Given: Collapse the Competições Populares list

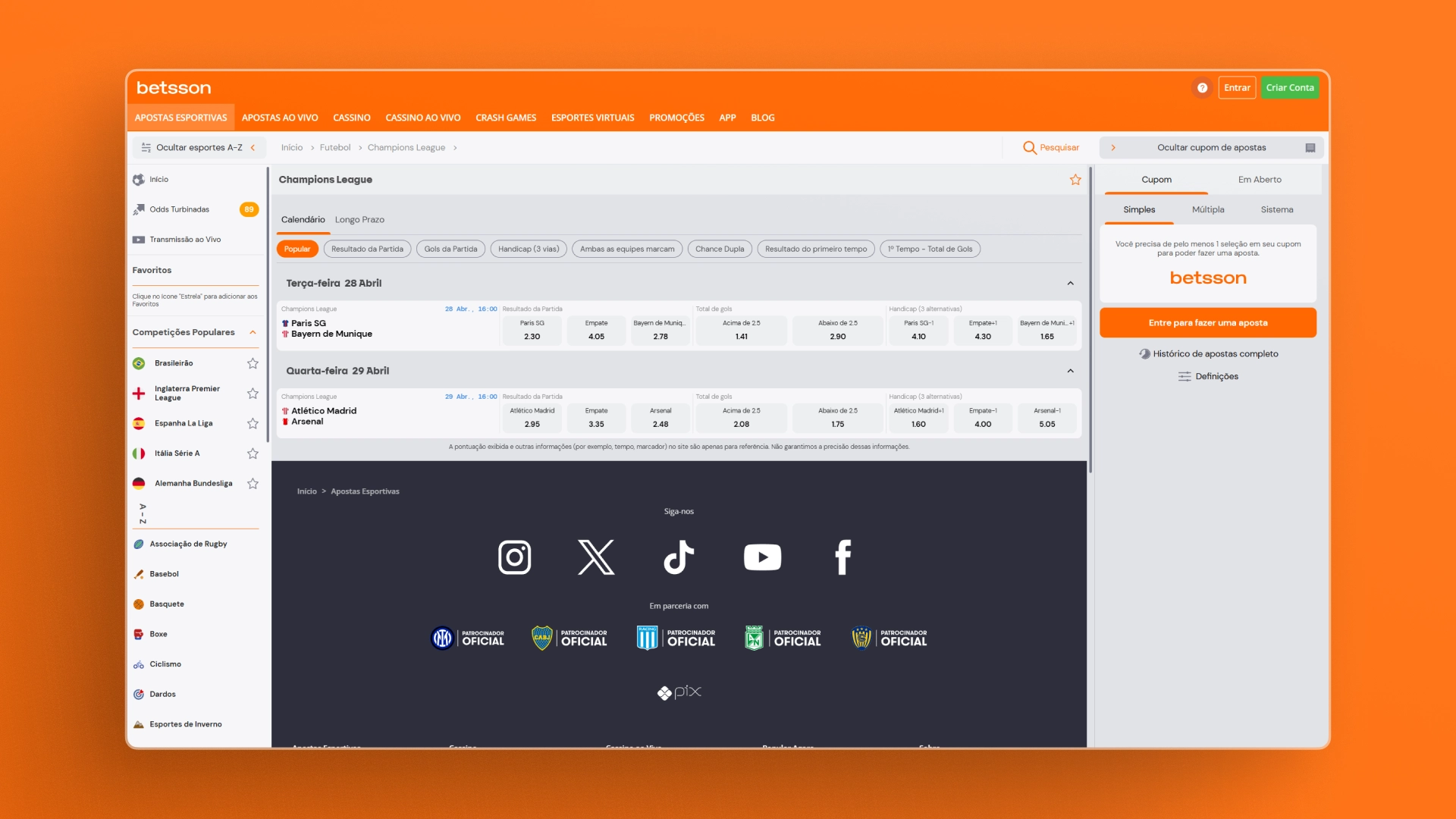Looking at the screenshot, I should coord(253,332).
